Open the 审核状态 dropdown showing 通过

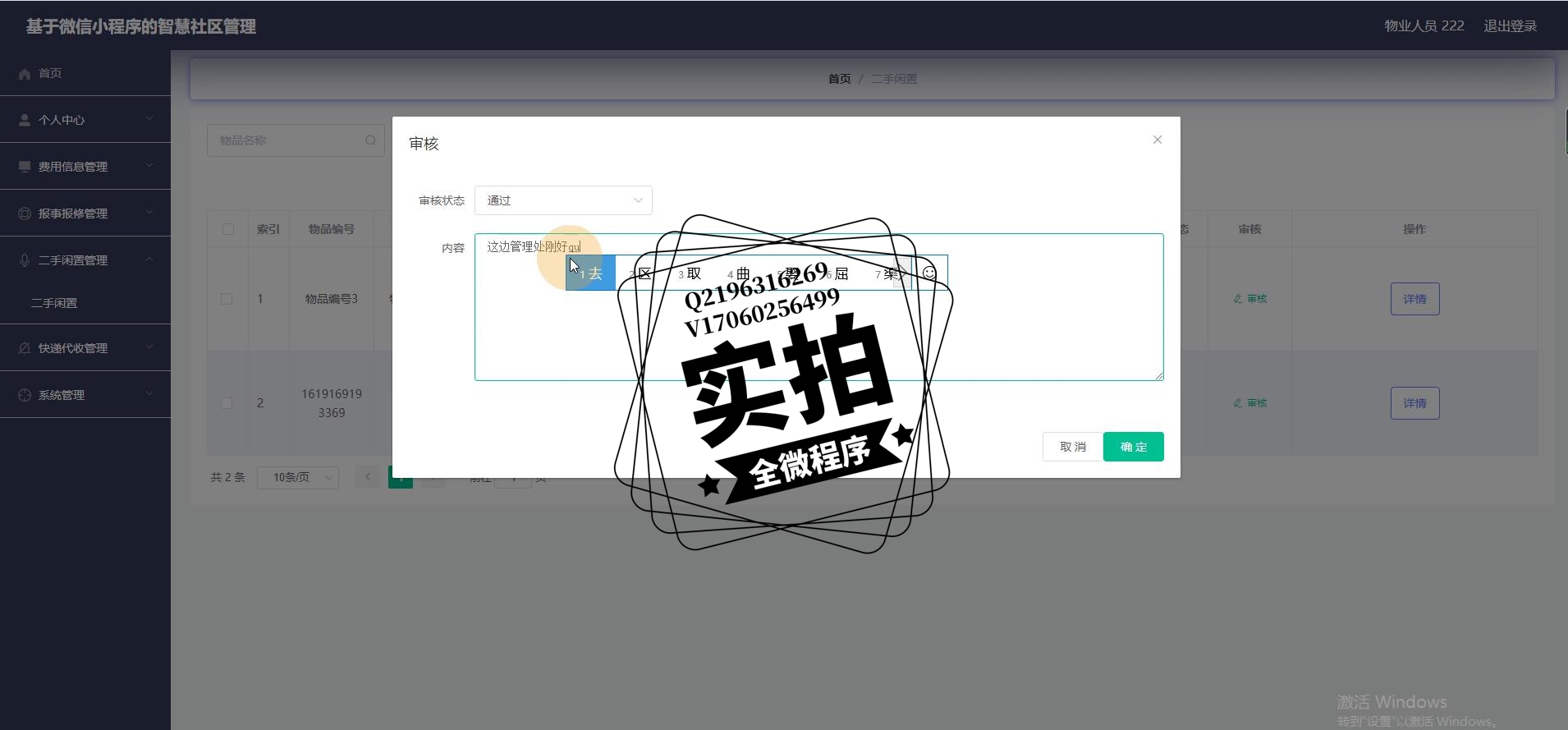pyautogui.click(x=563, y=200)
